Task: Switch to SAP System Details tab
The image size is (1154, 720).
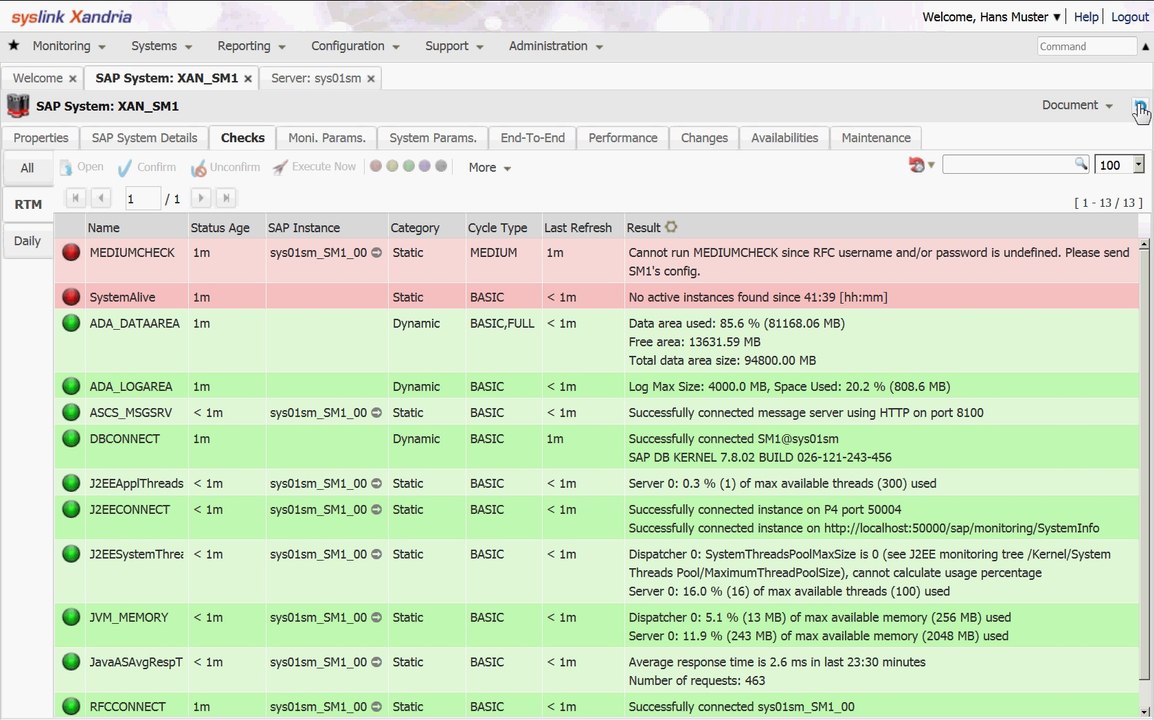Action: pyautogui.click(x=144, y=138)
